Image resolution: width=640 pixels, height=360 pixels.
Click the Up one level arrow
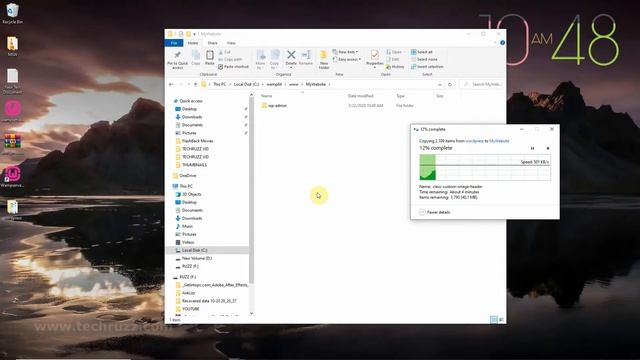tap(196, 84)
